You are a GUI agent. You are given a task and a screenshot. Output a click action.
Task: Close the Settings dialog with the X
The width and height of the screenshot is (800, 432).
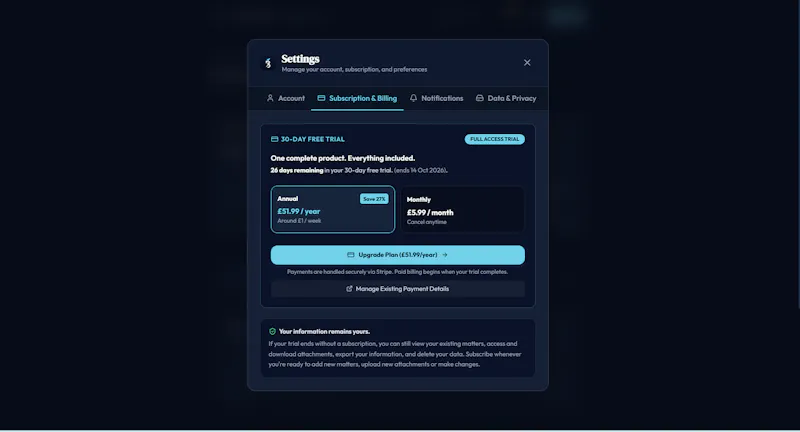click(x=527, y=63)
